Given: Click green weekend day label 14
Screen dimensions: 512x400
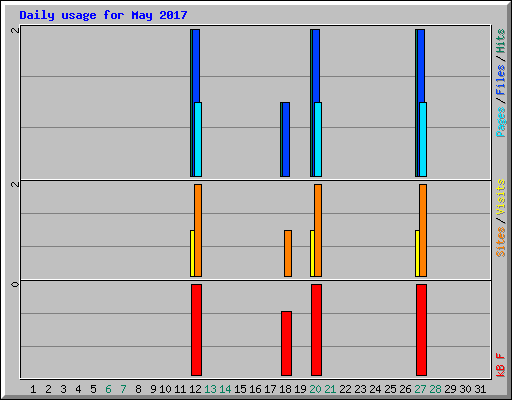Looking at the screenshot, I should tap(225, 389).
